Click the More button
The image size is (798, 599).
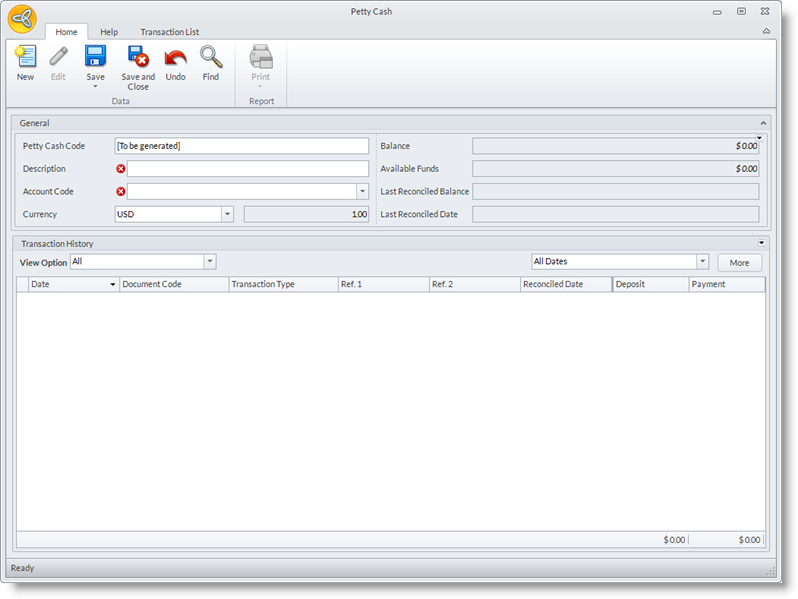point(739,262)
